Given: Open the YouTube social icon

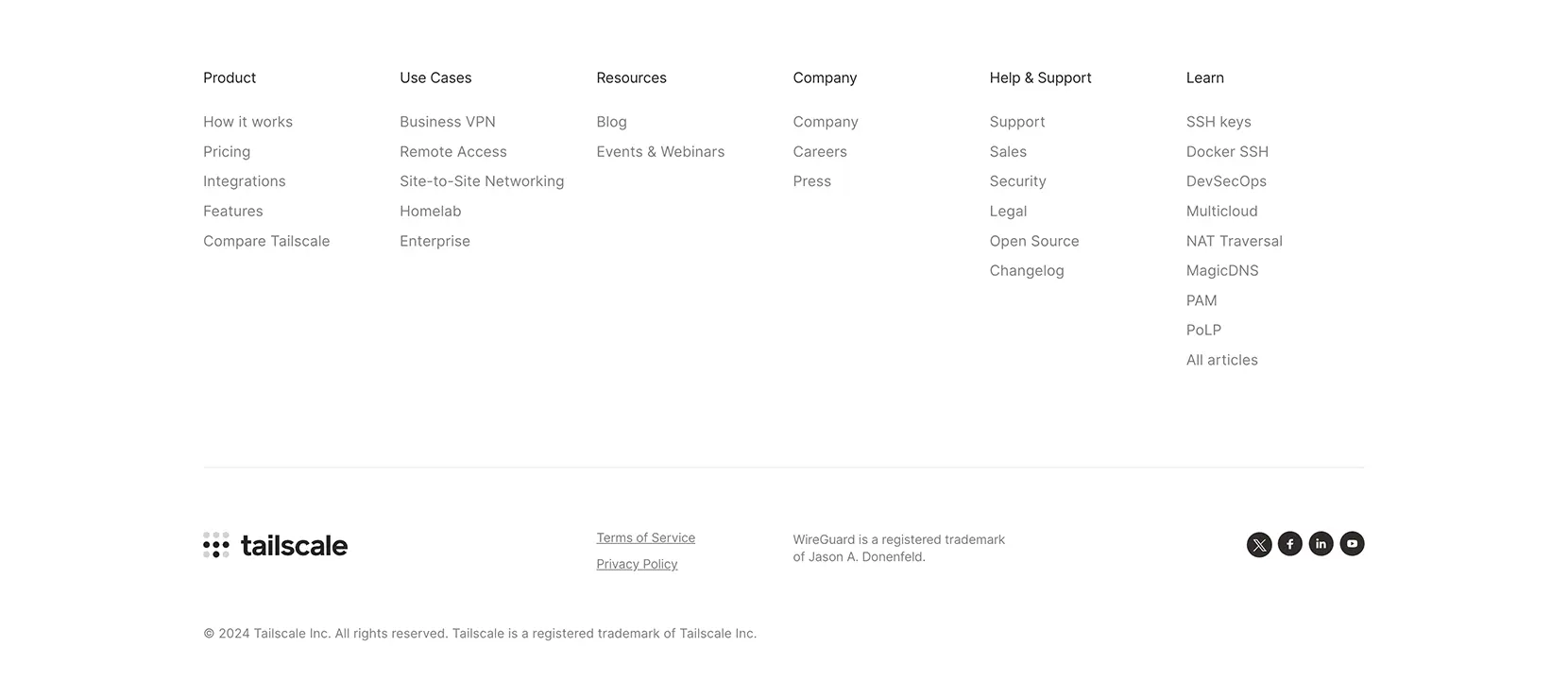Looking at the screenshot, I should 1353,544.
